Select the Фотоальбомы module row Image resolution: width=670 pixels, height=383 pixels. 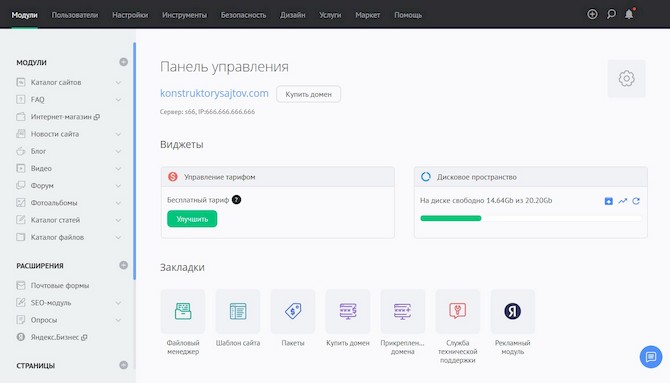pyautogui.click(x=69, y=203)
